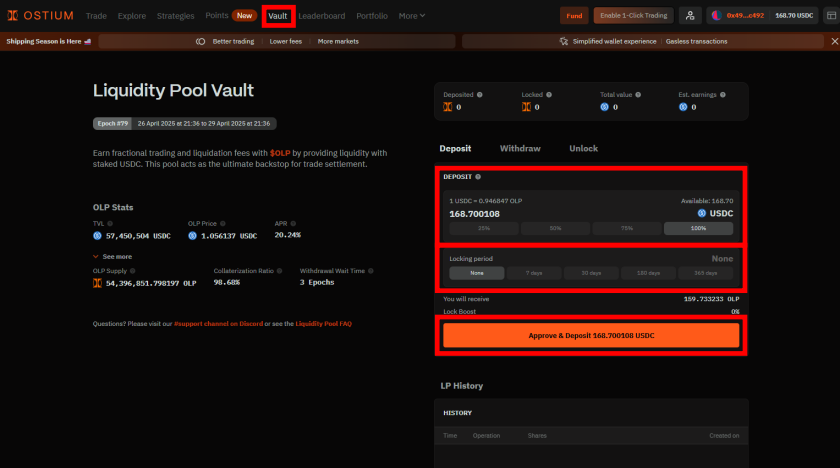
Task: Select None locking period
Action: tap(477, 273)
